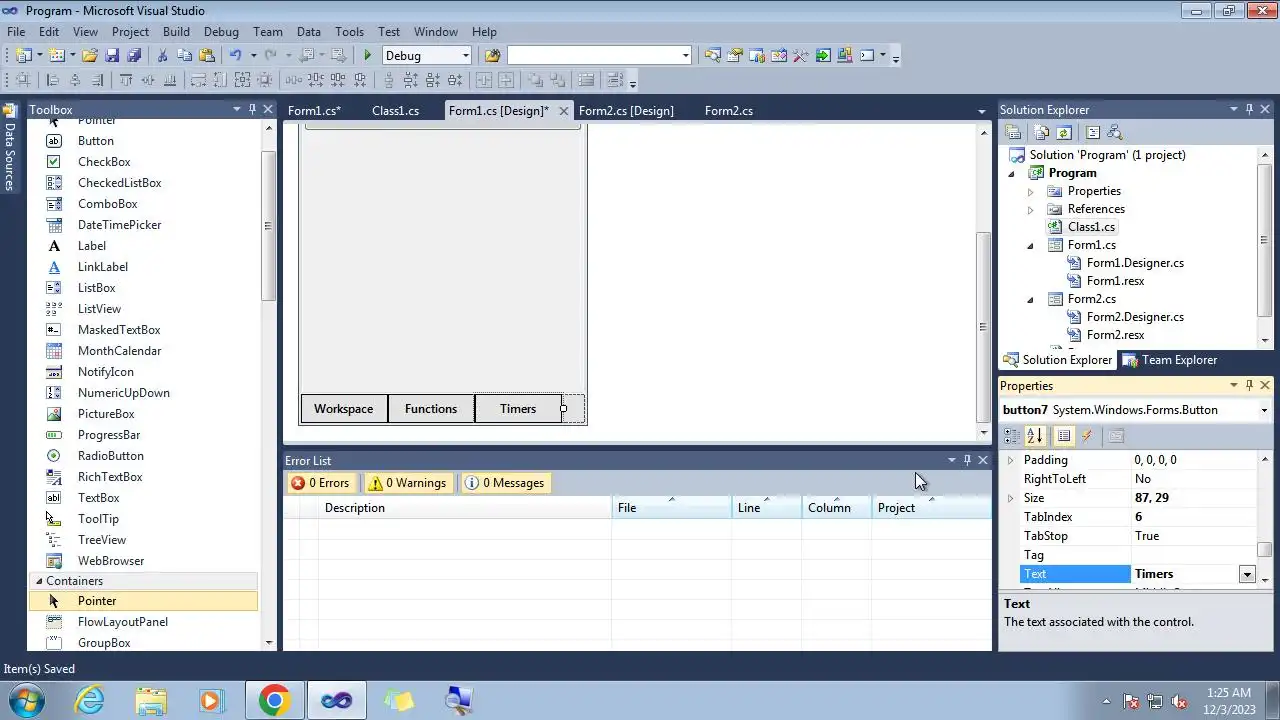The height and width of the screenshot is (720, 1280).
Task: Switch to the Form2.cs [Design] tab
Action: point(626,111)
